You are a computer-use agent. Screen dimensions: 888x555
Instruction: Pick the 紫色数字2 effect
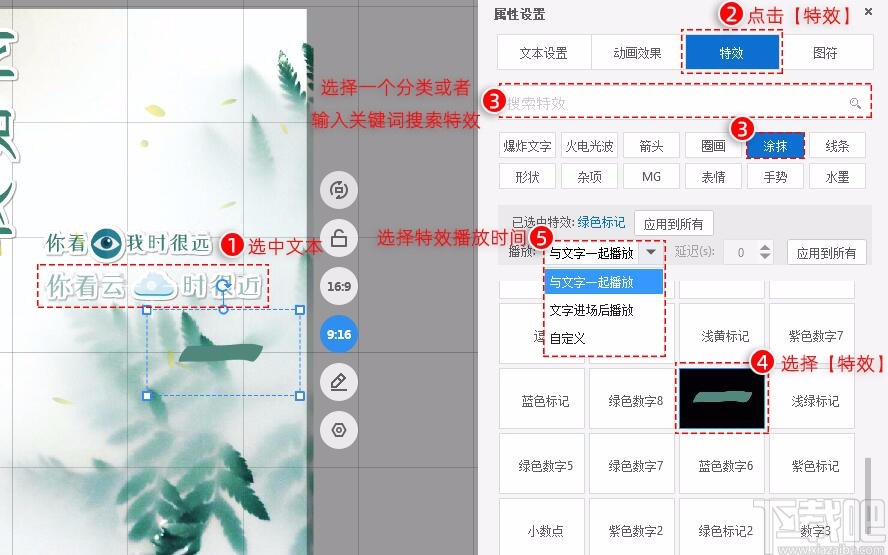coord(631,527)
